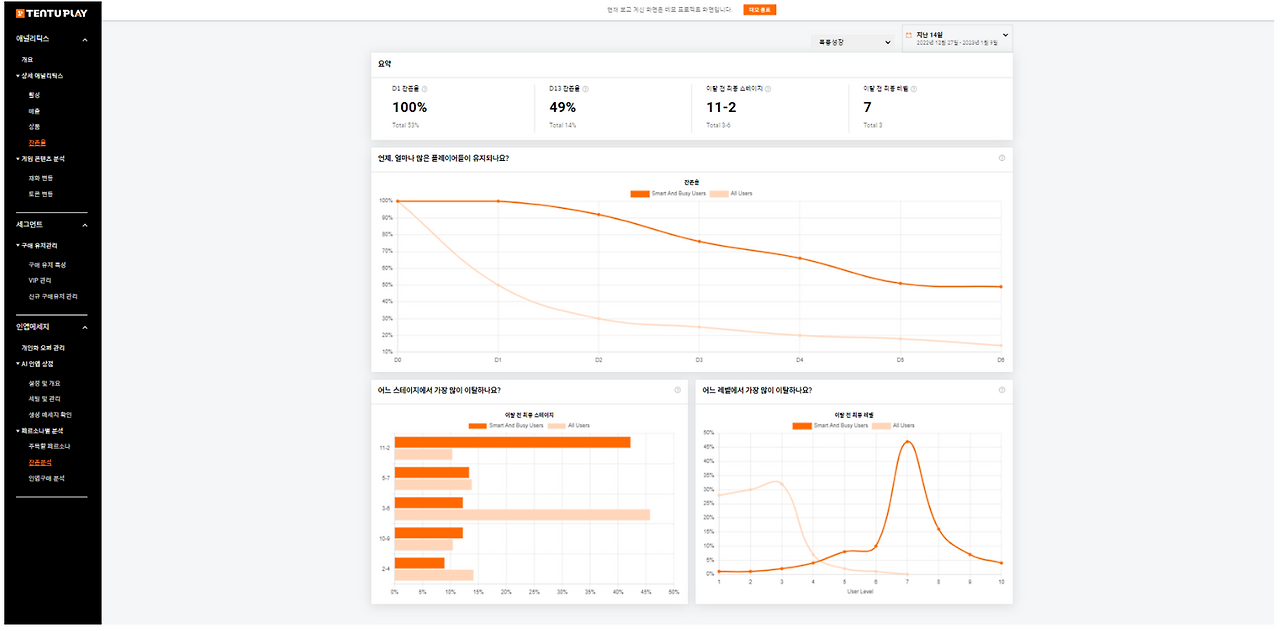Open info icon on stage churn panel
This screenshot has width=1280, height=631.
point(677,390)
